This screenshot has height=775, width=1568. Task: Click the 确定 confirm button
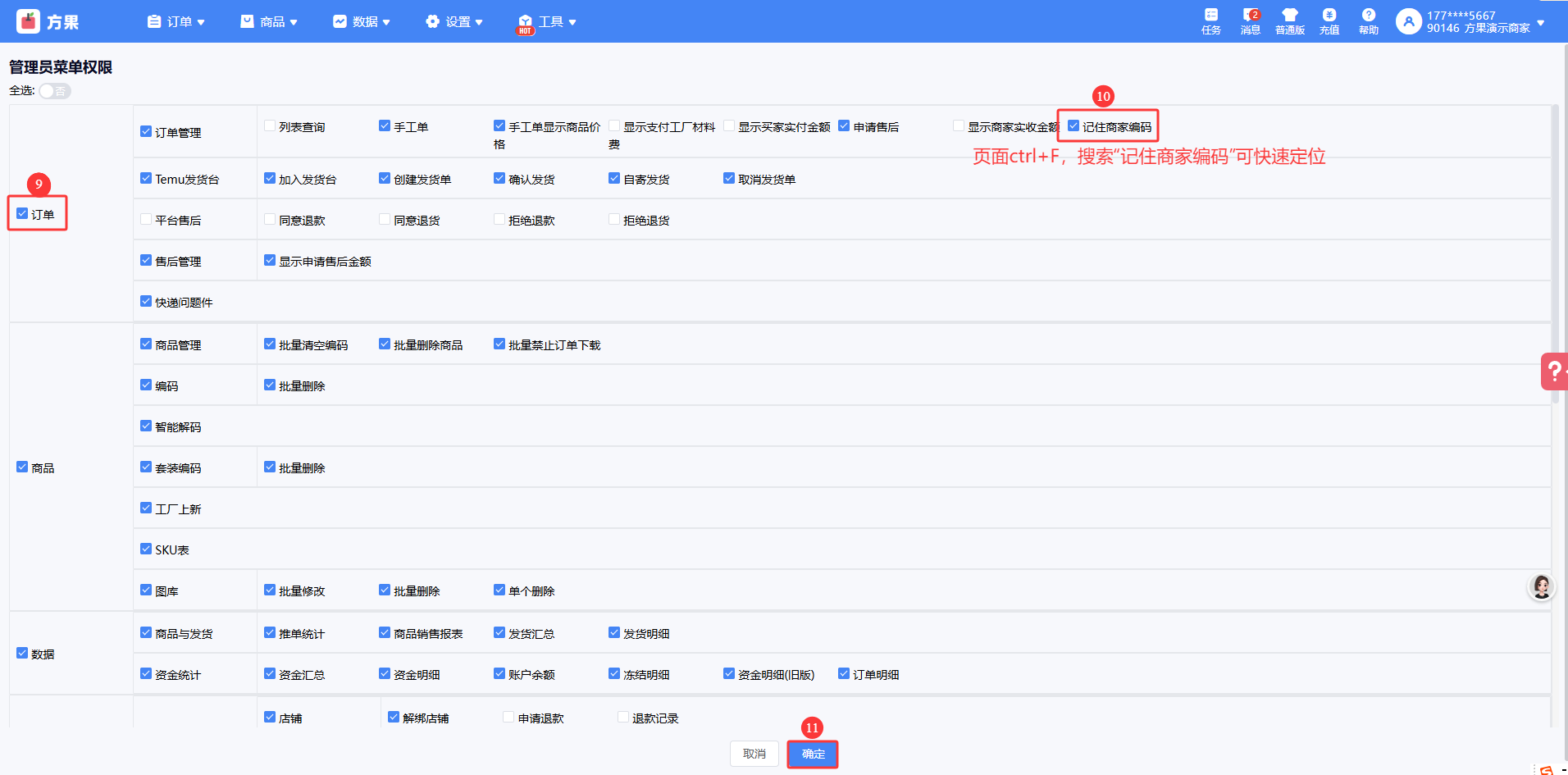click(813, 754)
